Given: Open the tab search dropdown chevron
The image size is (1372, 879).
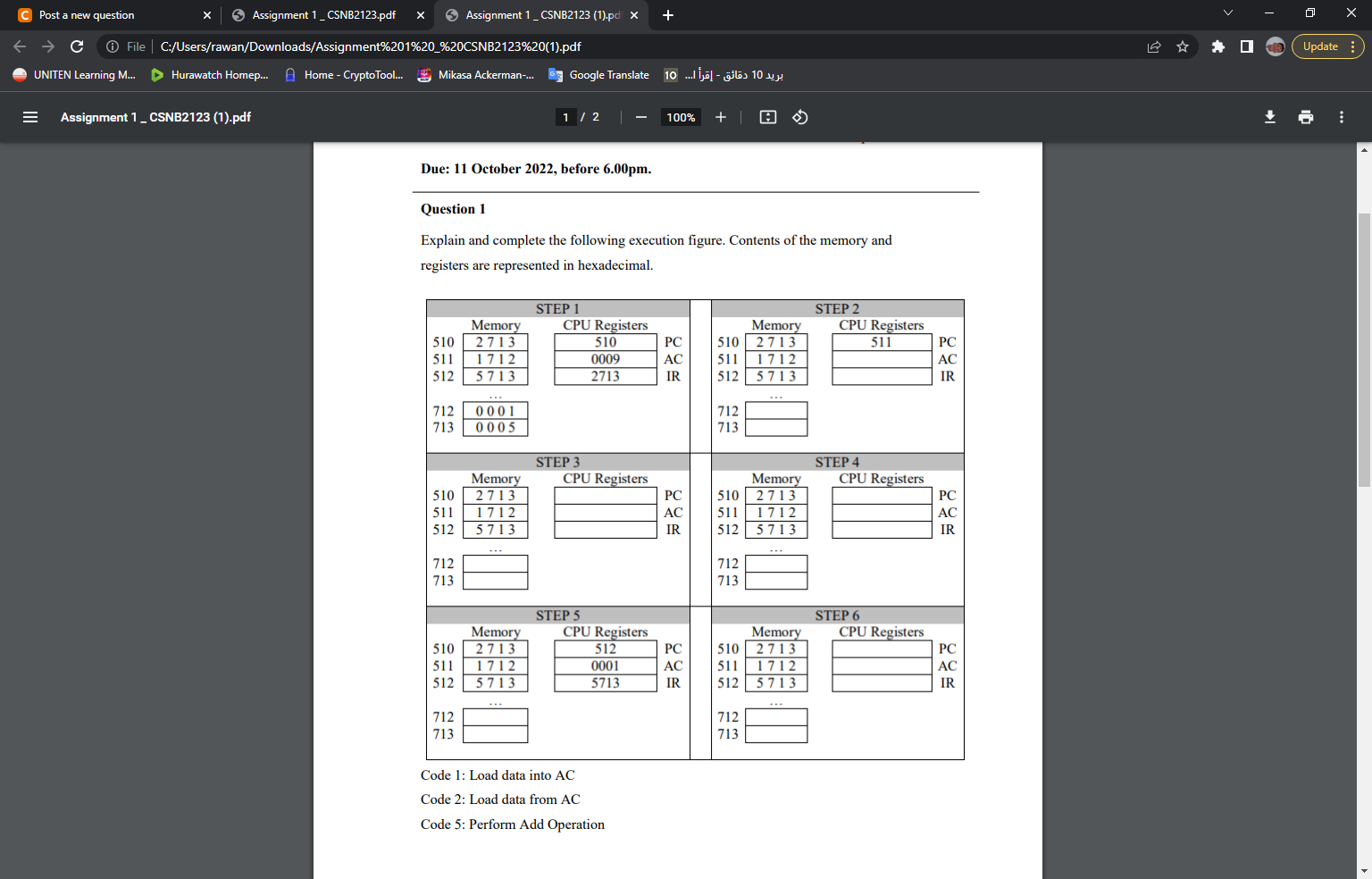Looking at the screenshot, I should click(1228, 13).
